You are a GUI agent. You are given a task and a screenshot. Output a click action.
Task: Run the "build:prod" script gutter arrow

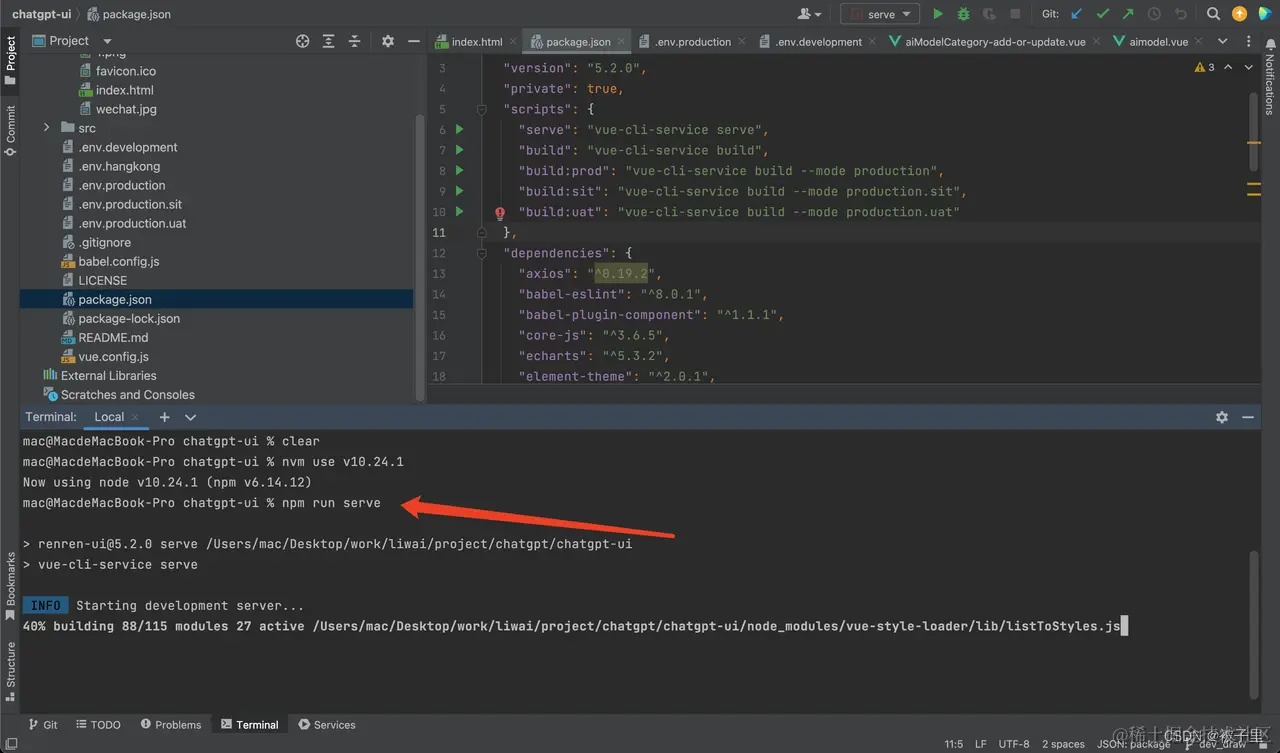(460, 170)
